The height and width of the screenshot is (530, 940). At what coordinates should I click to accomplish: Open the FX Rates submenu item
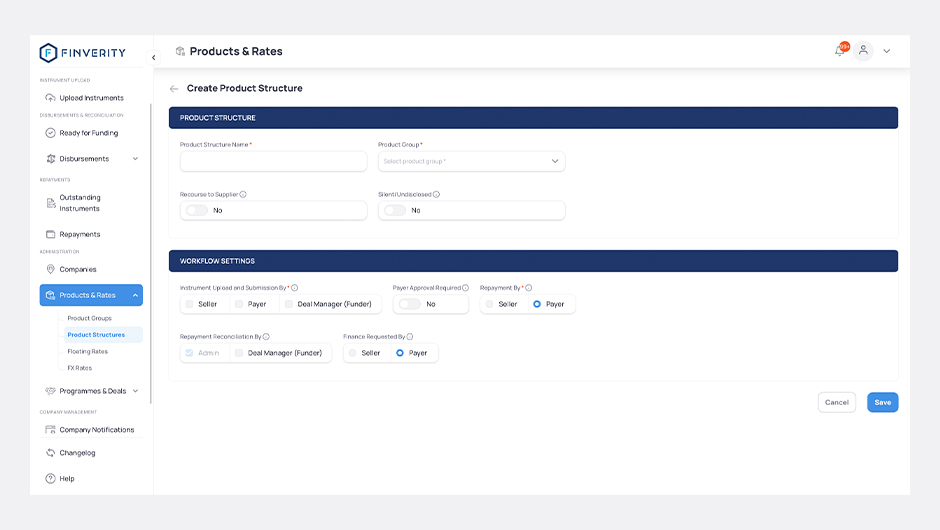tap(80, 368)
